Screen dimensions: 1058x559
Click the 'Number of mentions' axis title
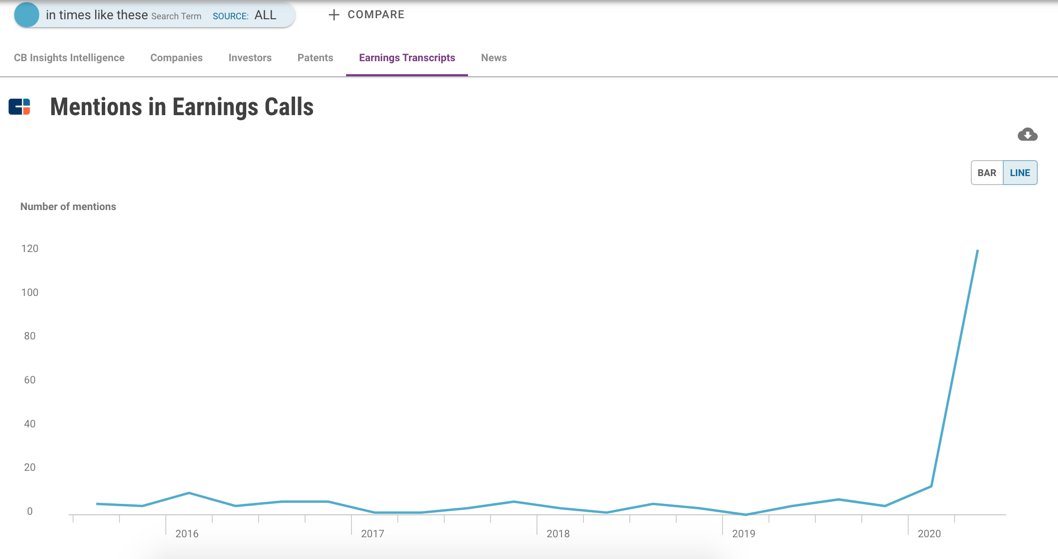[68, 207]
